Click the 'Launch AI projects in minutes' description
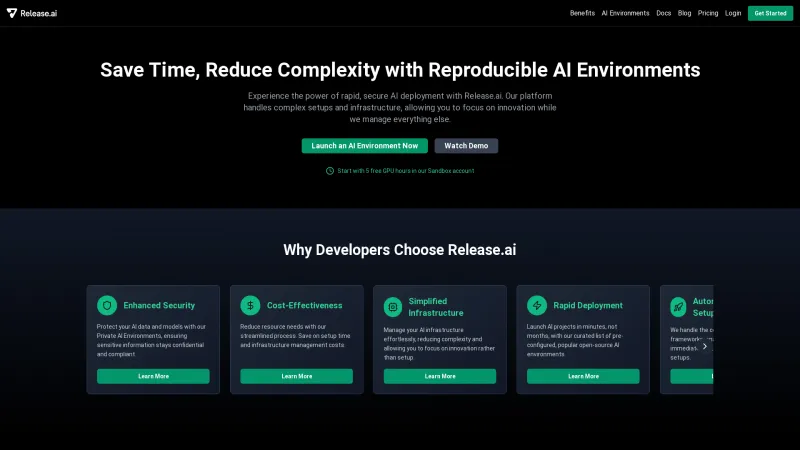This screenshot has width=800, height=450. [x=574, y=340]
